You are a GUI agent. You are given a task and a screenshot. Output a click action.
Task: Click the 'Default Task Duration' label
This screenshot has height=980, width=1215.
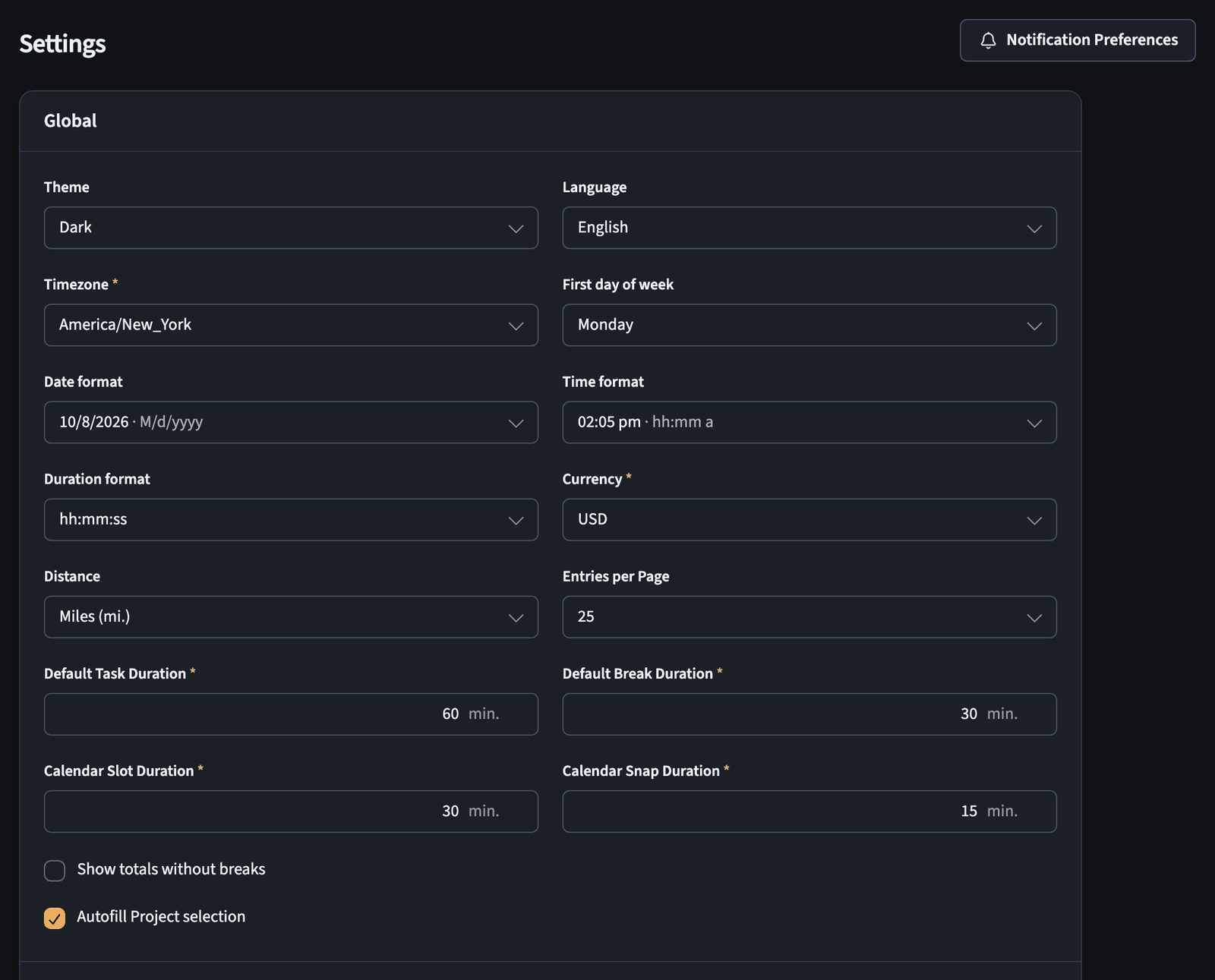pyautogui.click(x=115, y=673)
